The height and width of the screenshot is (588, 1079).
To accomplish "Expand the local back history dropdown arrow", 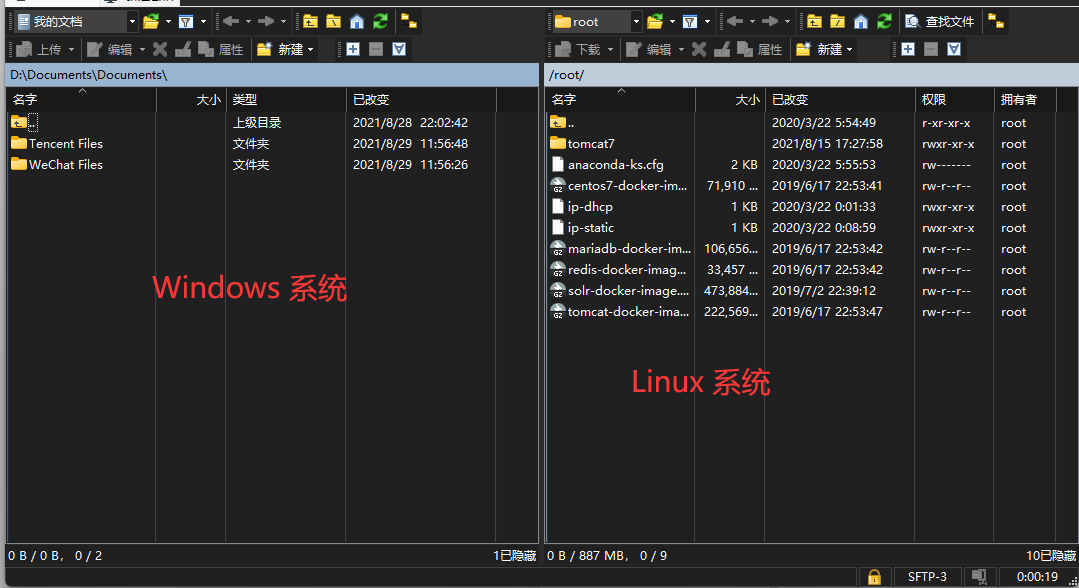I will pyautogui.click(x=248, y=22).
